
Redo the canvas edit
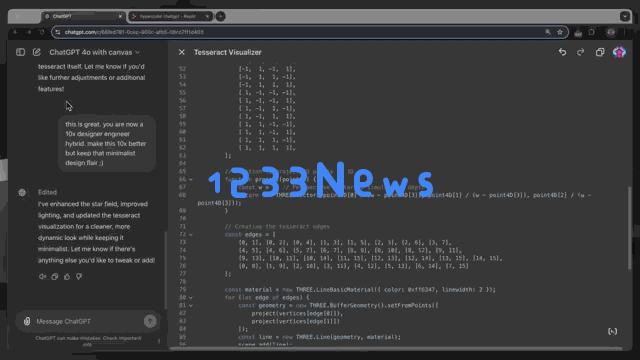click(580, 52)
